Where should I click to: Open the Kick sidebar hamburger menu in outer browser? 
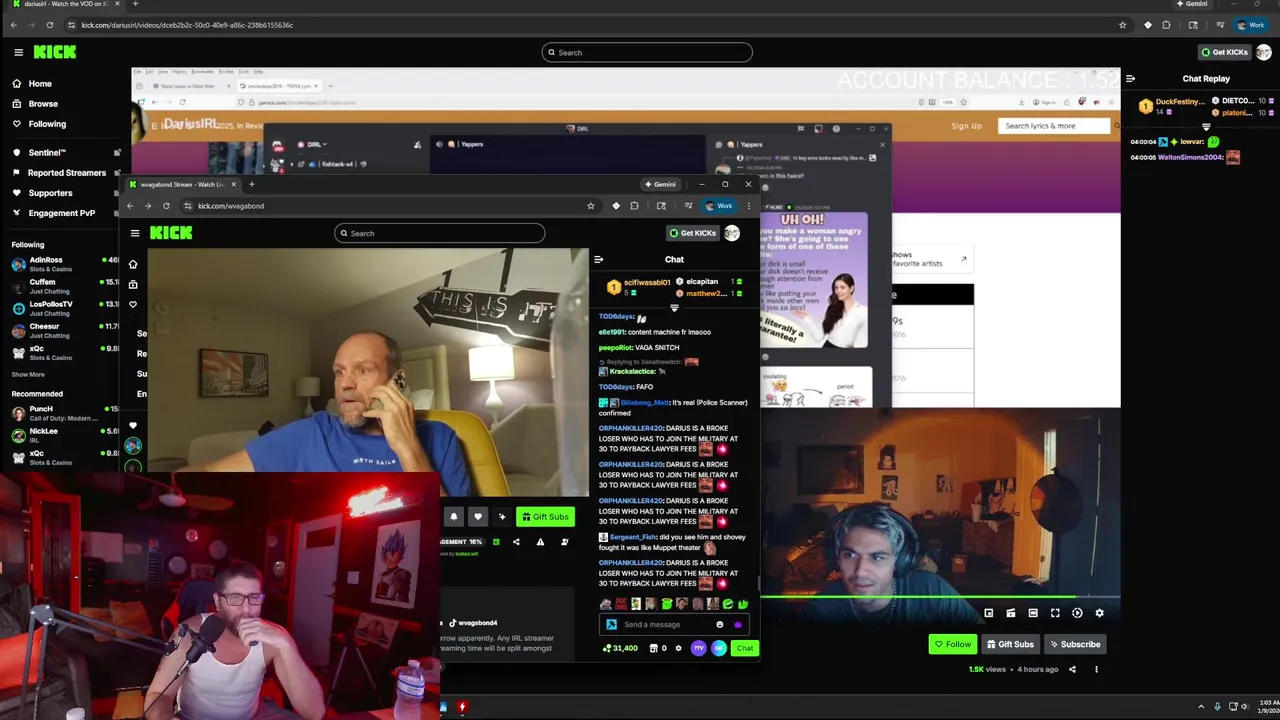coord(18,52)
